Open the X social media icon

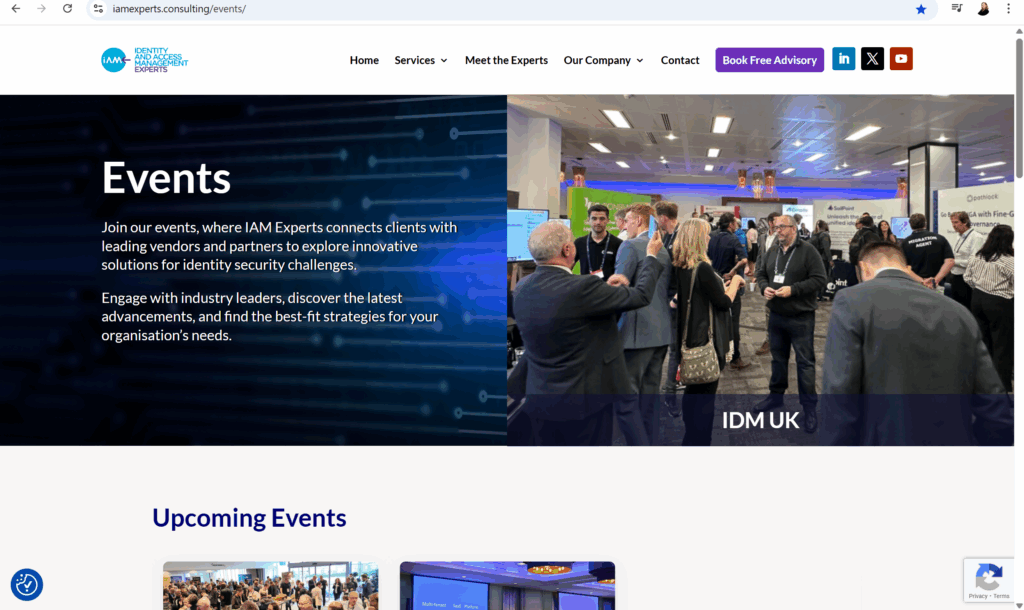pyautogui.click(x=872, y=58)
